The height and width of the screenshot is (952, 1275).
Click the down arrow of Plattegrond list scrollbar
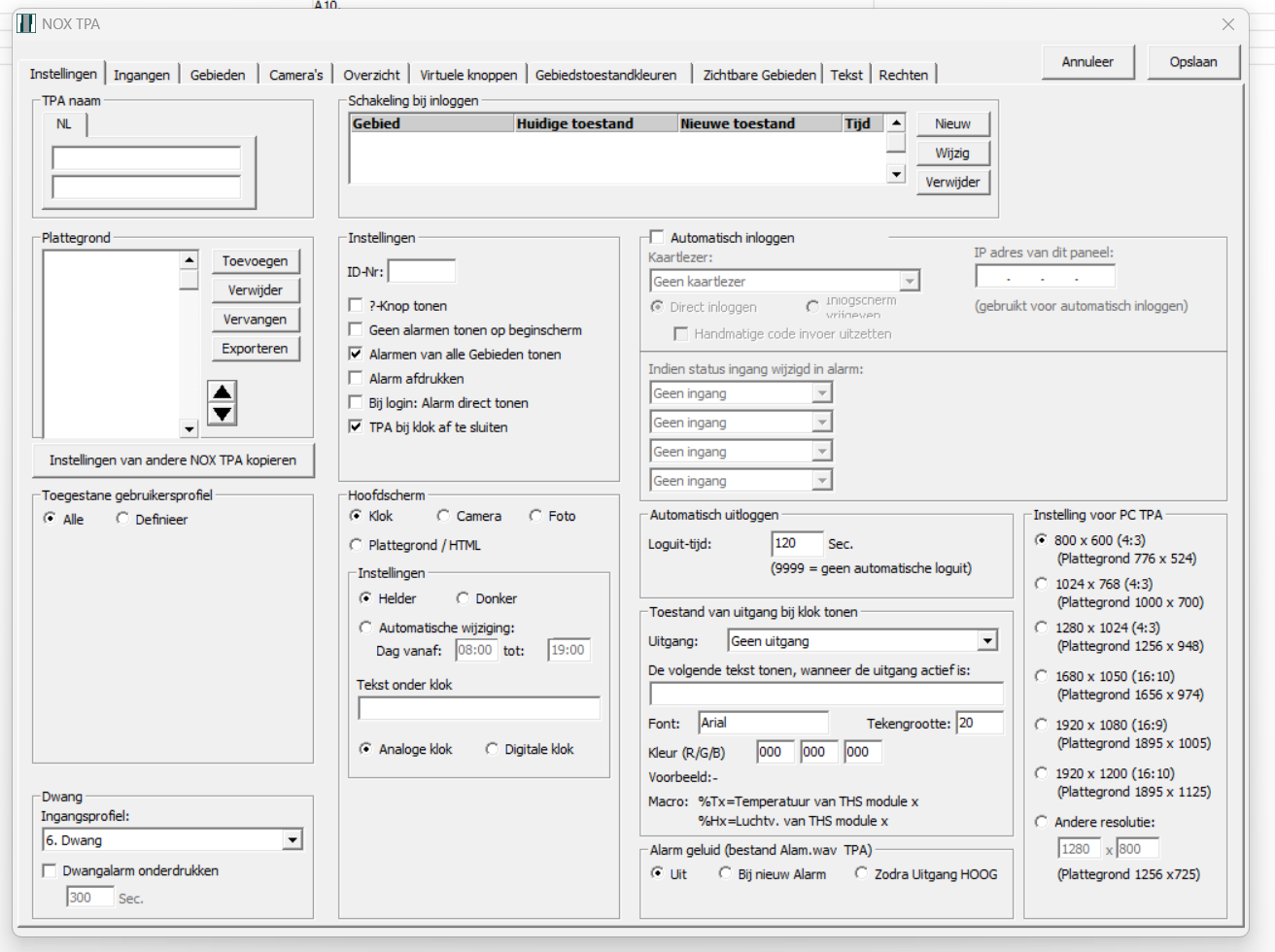(189, 428)
